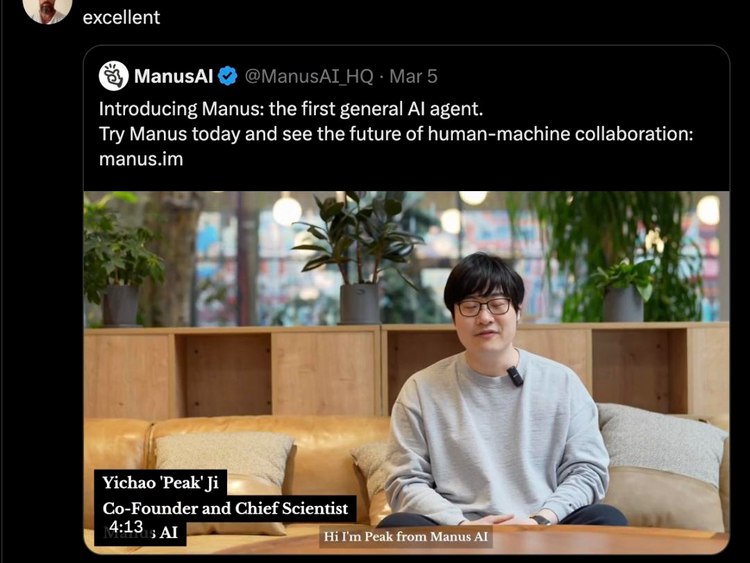Play the ManusAI introduction video

pos(407,372)
